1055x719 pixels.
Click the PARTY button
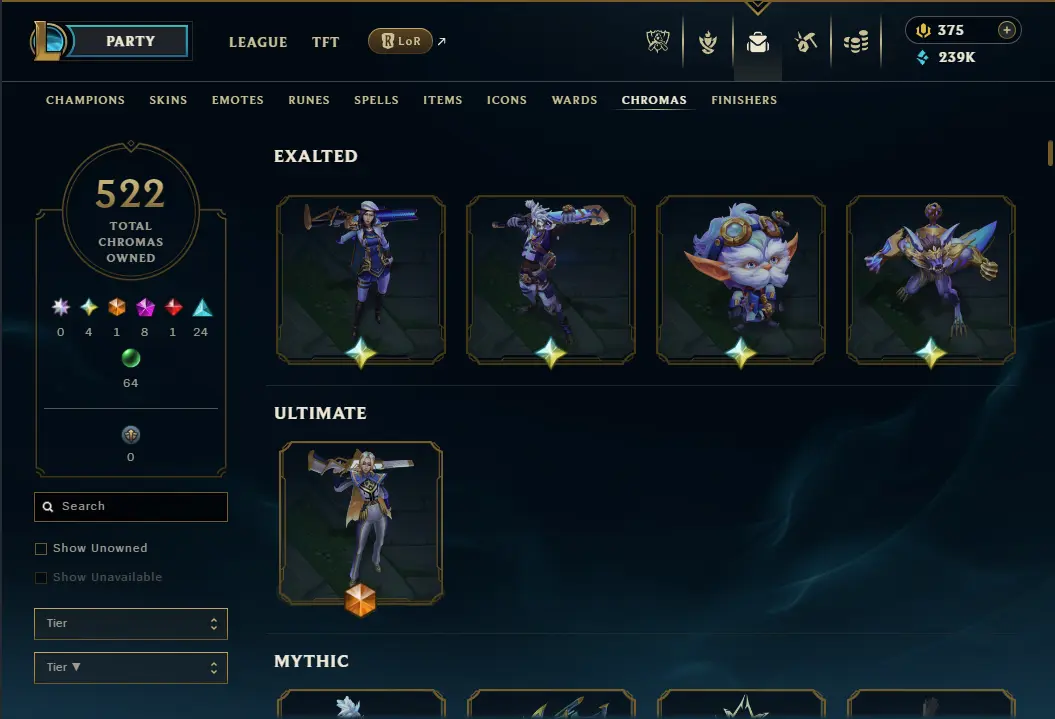(130, 41)
